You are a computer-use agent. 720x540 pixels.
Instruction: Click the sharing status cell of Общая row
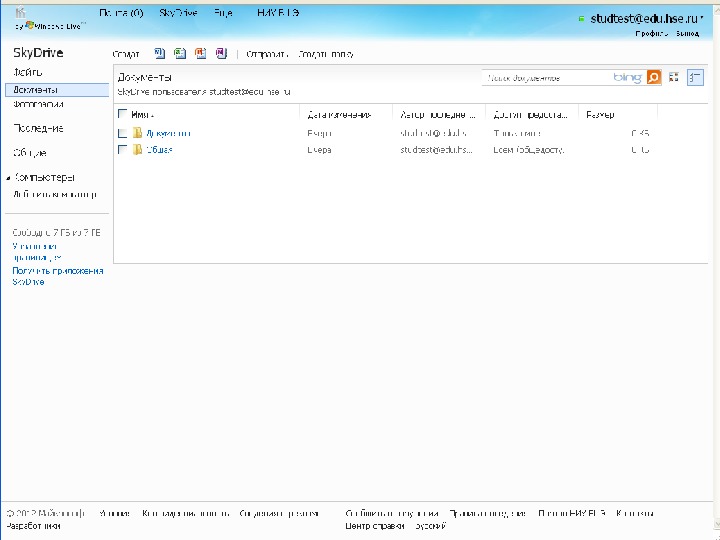pos(529,150)
